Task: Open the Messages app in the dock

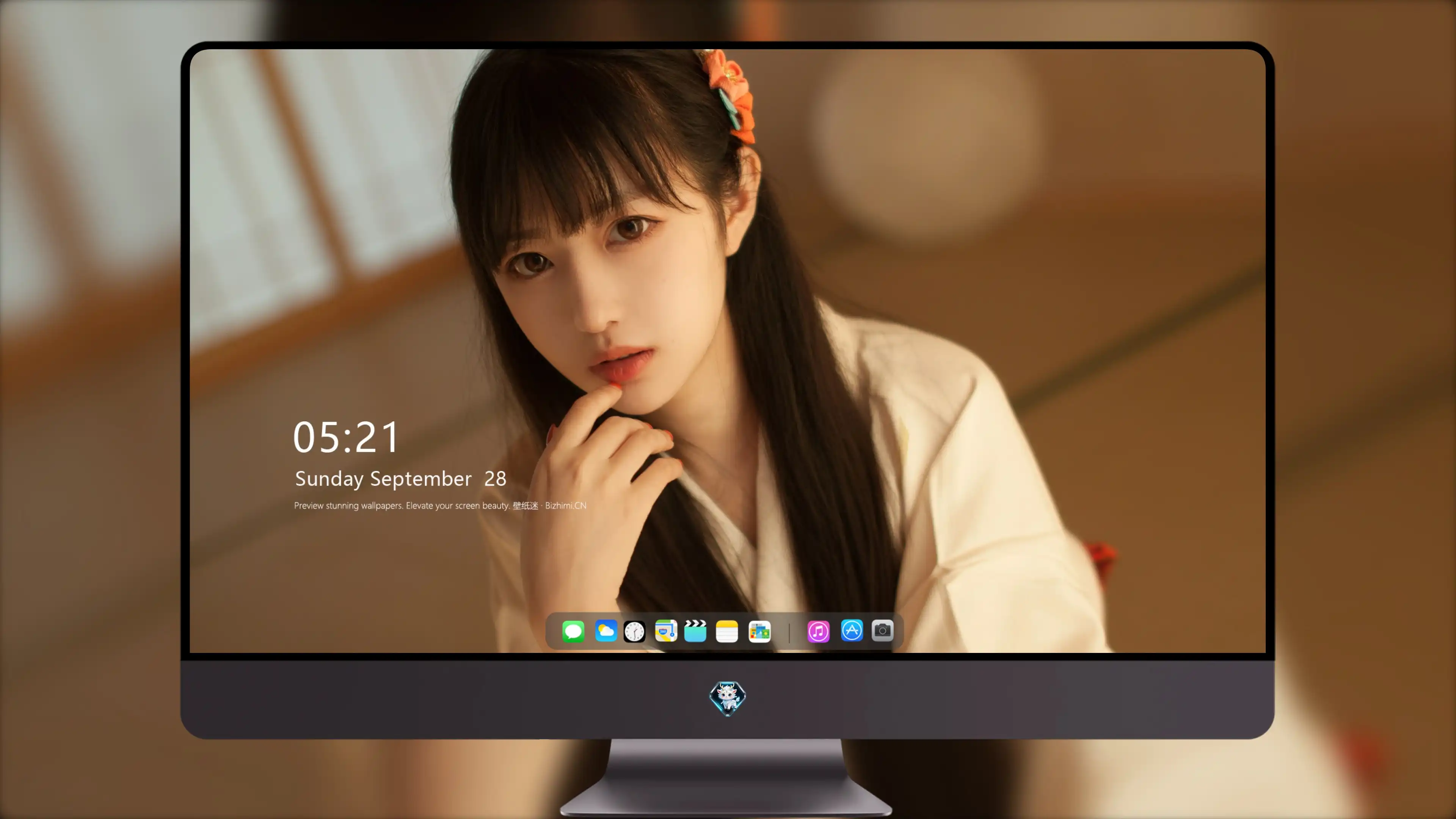Action: (573, 631)
